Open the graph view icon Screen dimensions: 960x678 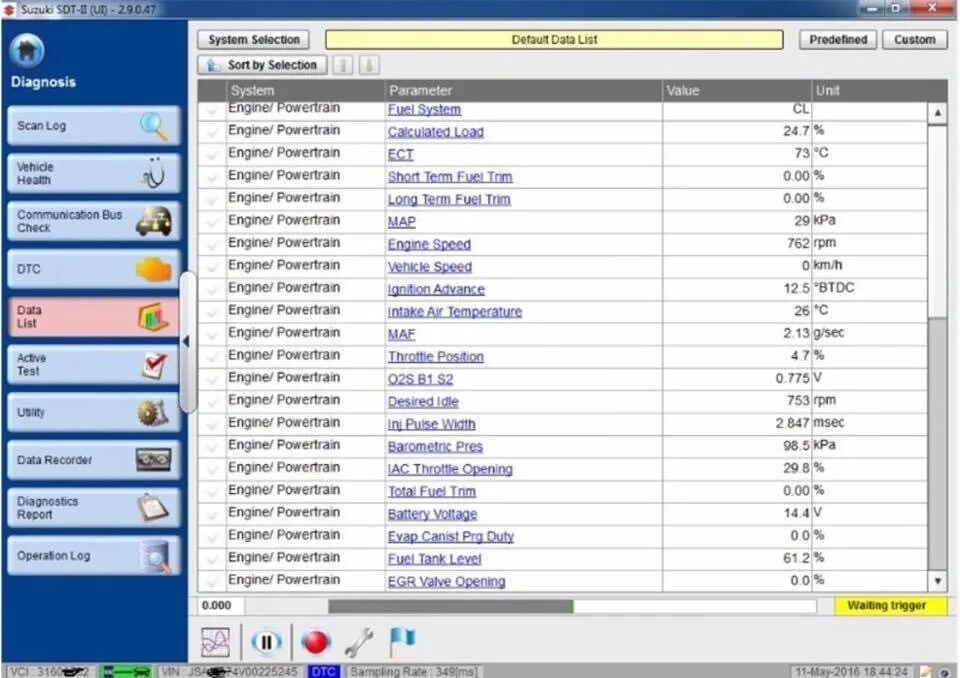coord(216,642)
